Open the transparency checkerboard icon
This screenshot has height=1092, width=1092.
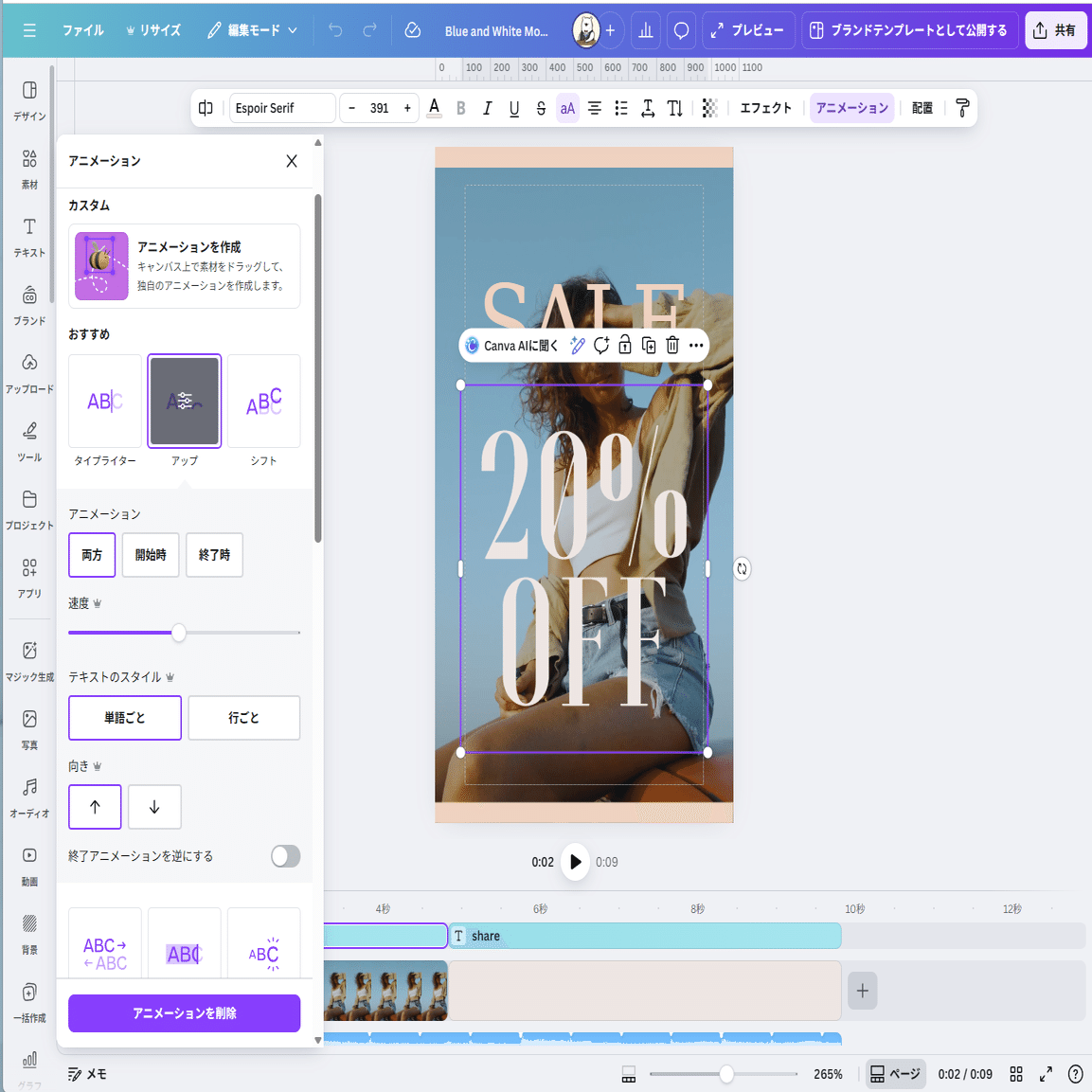(709, 108)
